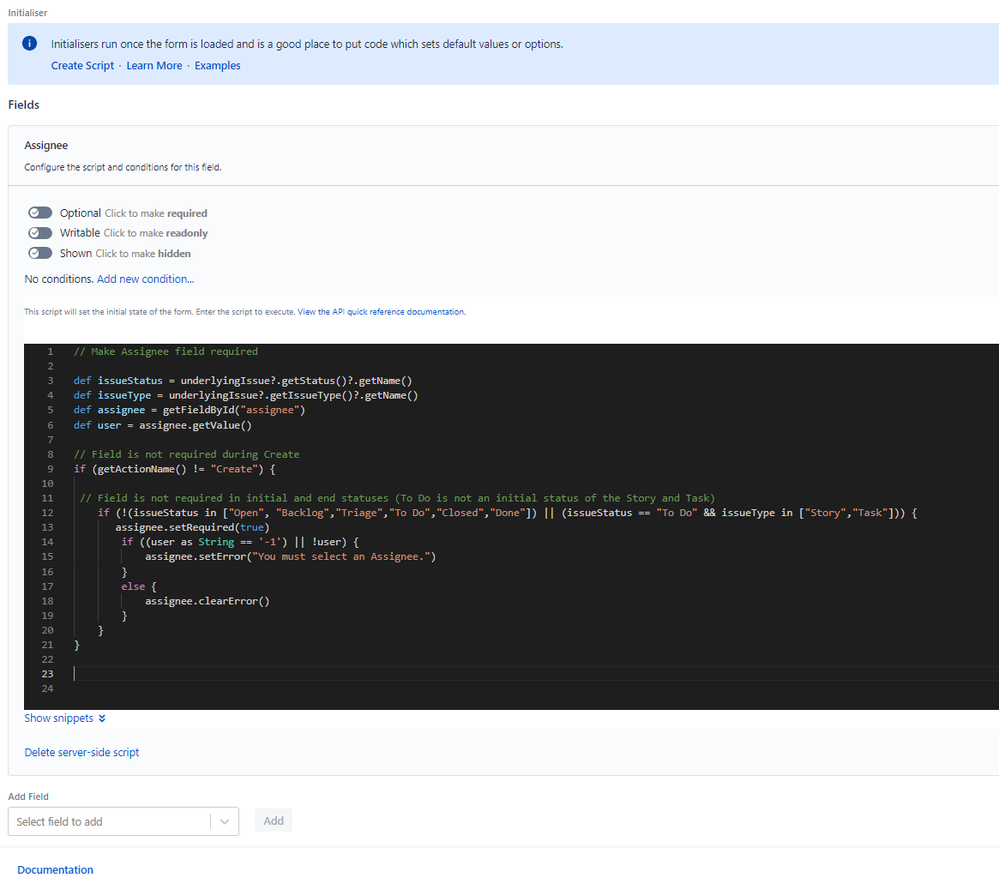Click line number 12 in code gutter
This screenshot has width=999, height=883.
point(48,512)
